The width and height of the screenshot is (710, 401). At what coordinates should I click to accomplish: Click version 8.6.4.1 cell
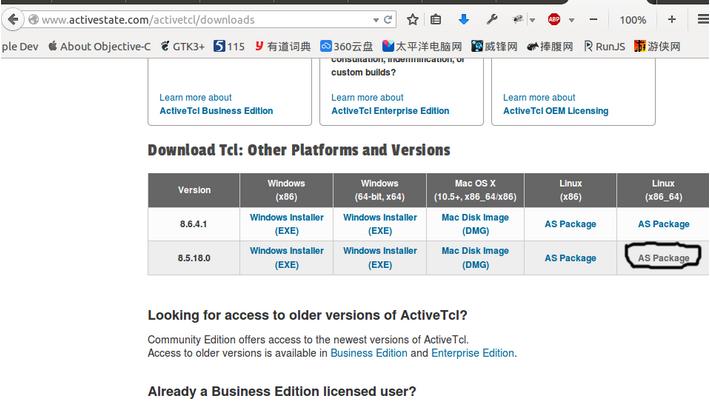point(193,224)
